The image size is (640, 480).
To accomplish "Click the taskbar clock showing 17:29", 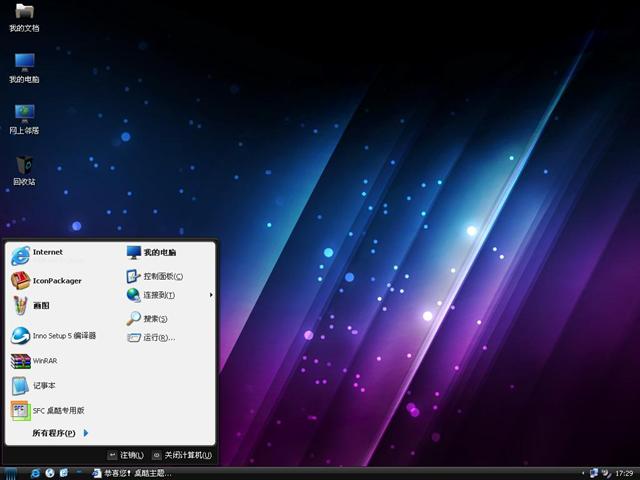I will coord(623,473).
